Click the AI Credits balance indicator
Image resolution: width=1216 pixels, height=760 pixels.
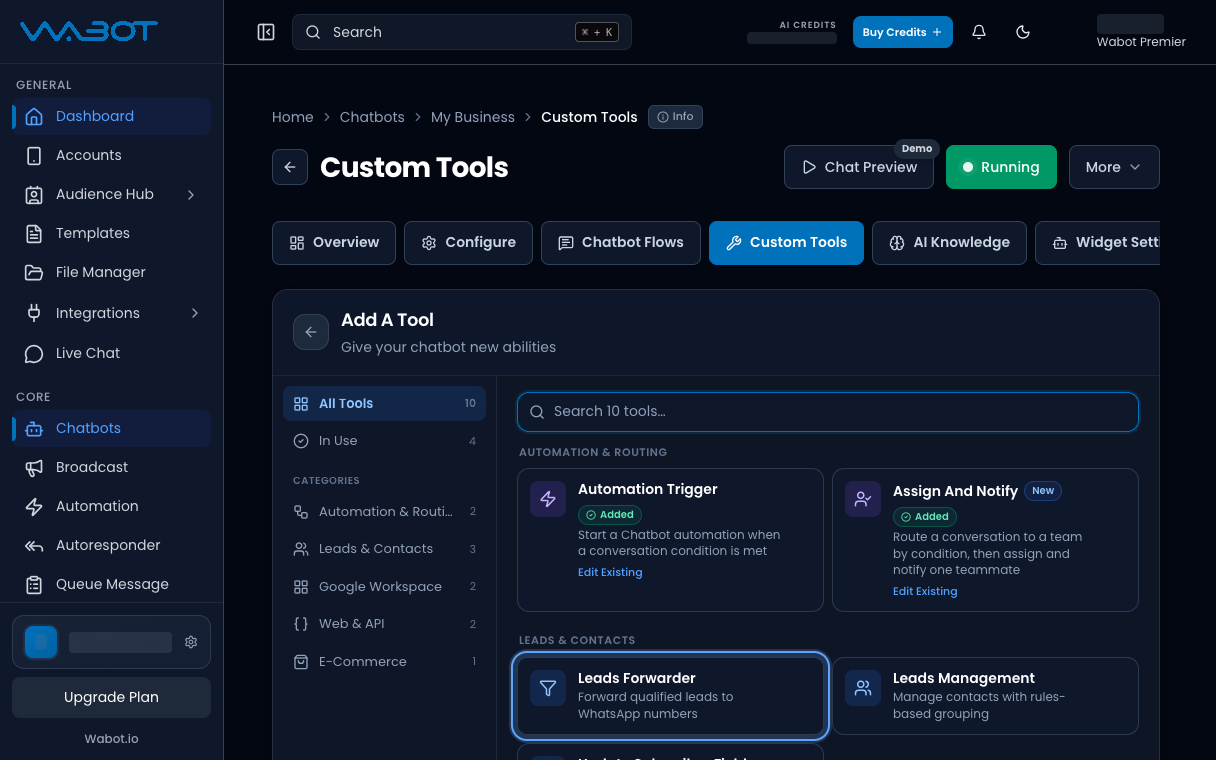(x=792, y=32)
